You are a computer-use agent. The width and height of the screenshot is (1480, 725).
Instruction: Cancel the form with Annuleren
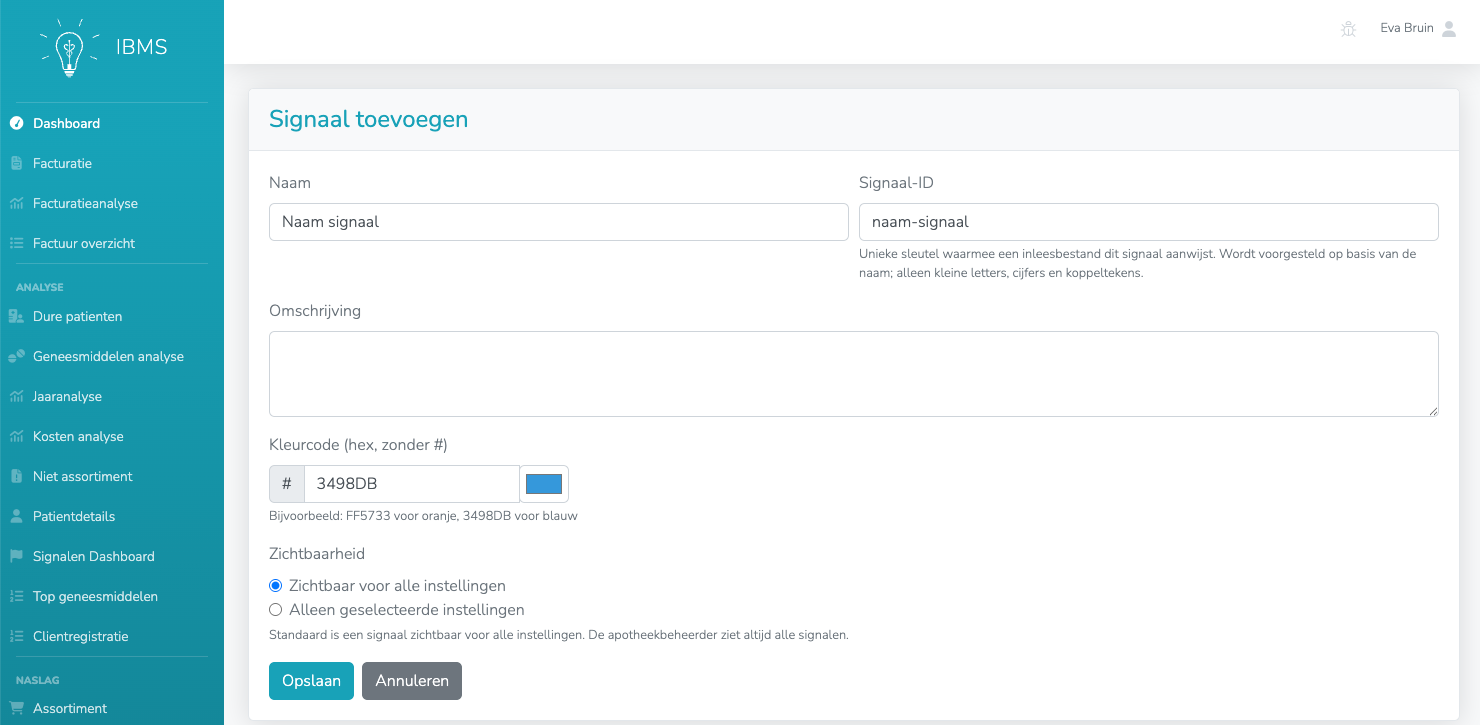412,681
